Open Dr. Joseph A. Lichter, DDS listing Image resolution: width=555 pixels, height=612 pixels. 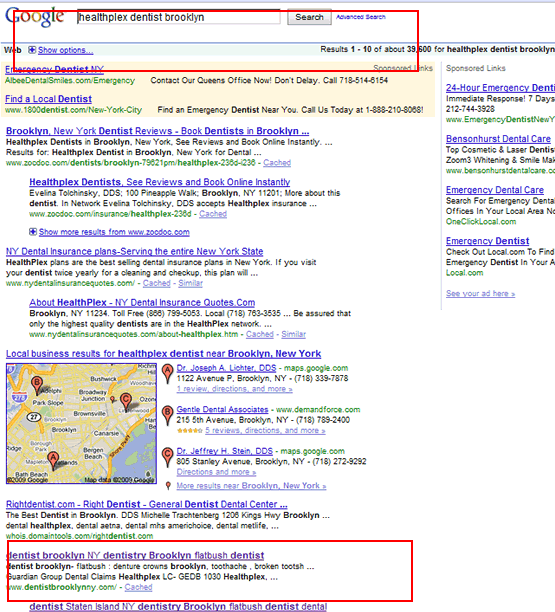click(x=226, y=368)
